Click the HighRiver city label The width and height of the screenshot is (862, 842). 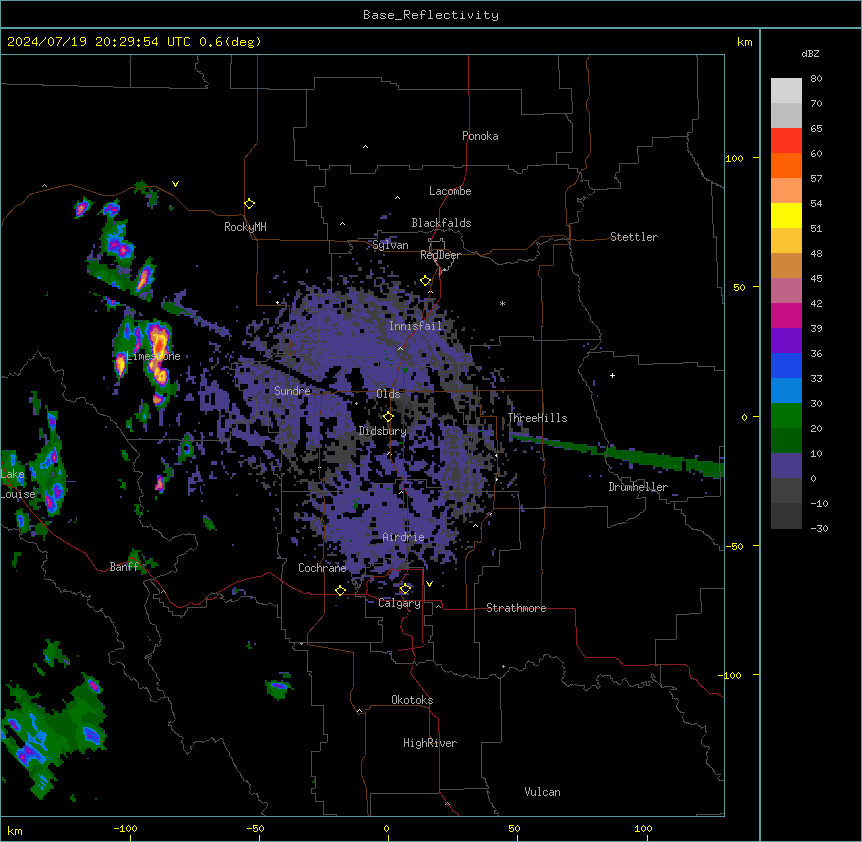[430, 743]
